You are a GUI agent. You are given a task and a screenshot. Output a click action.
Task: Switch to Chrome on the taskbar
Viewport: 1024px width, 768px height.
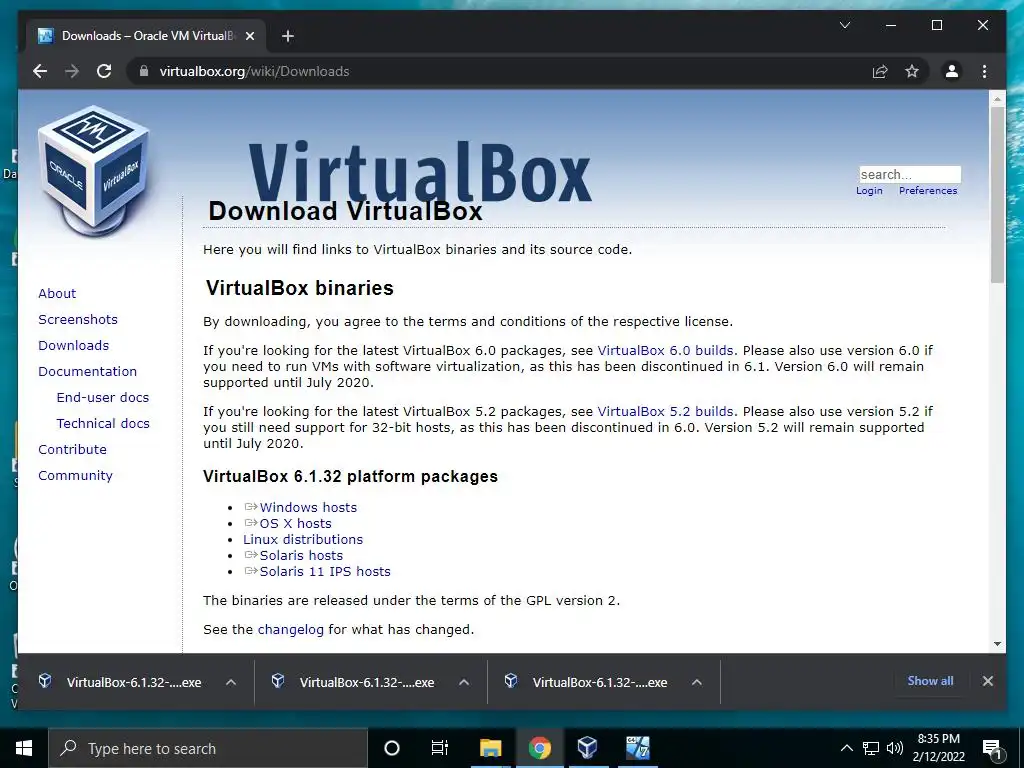point(539,748)
